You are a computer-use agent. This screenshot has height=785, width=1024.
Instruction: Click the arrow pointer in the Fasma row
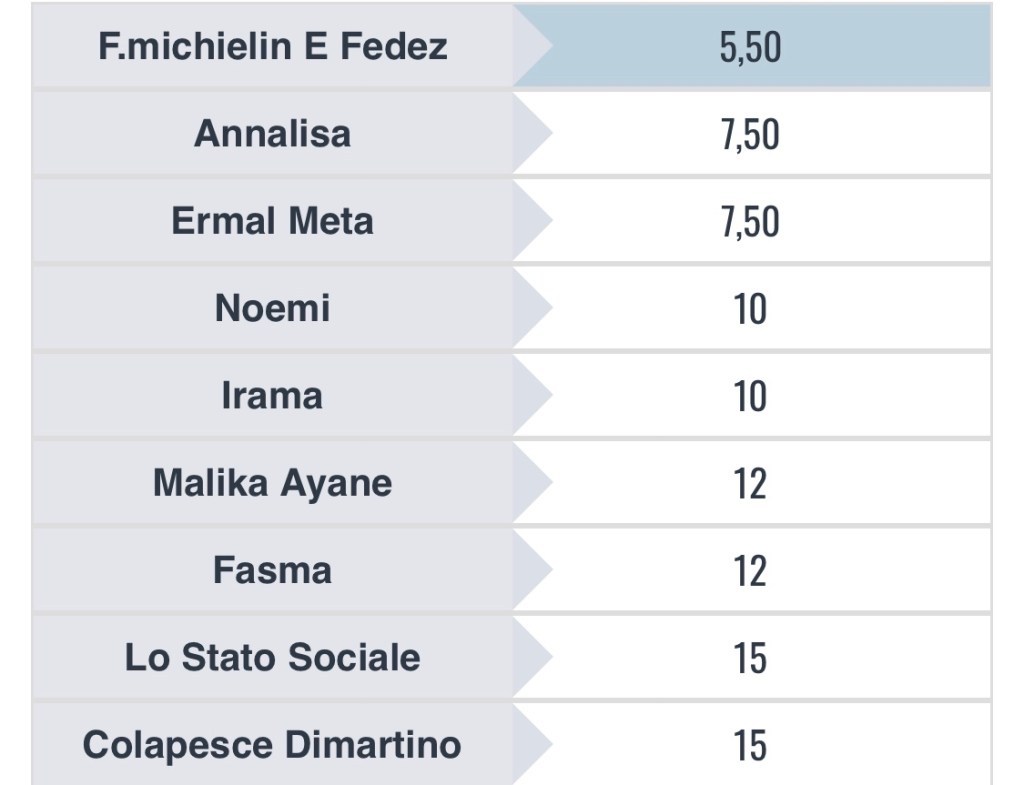click(533, 570)
